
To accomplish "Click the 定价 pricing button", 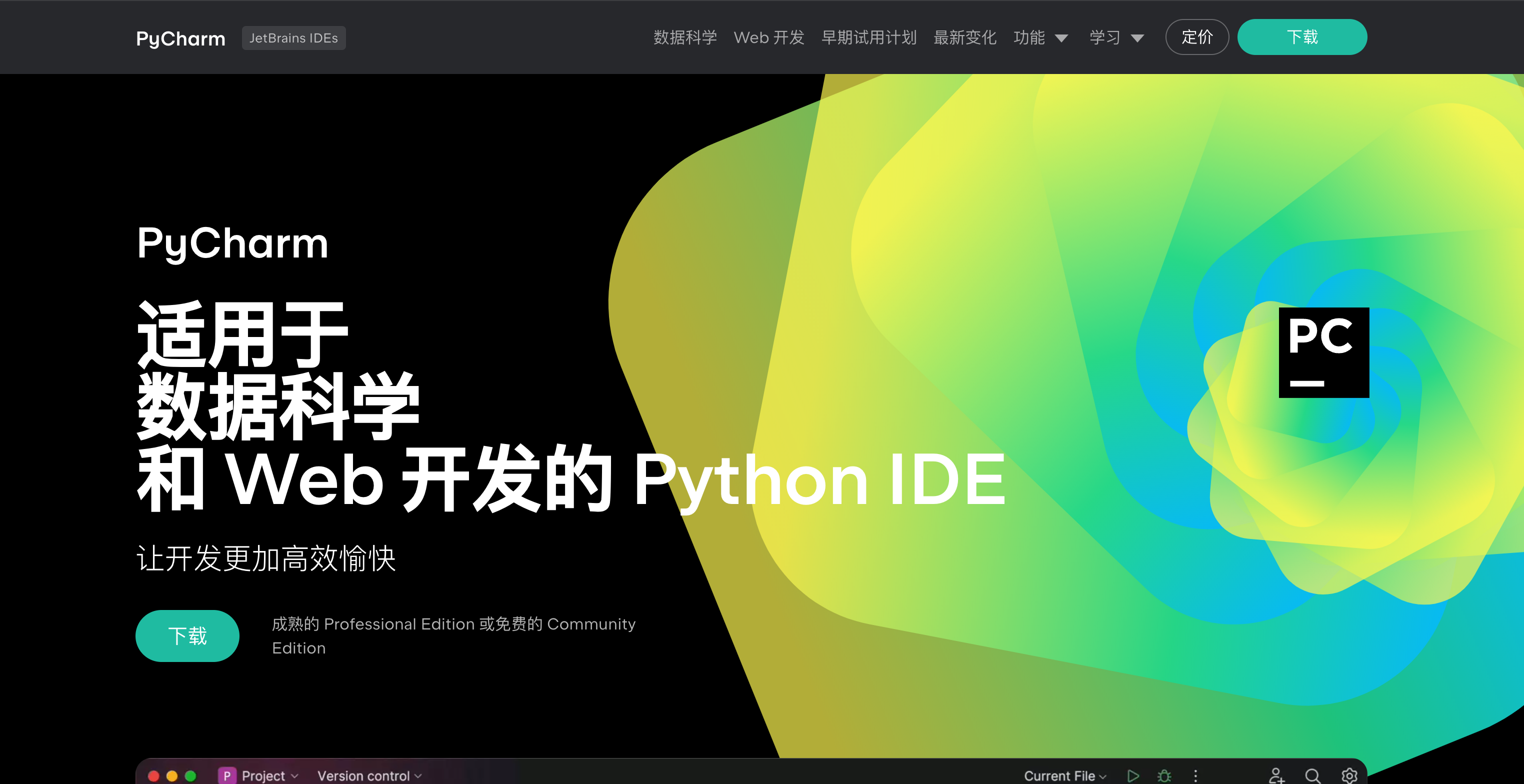I will click(1197, 37).
